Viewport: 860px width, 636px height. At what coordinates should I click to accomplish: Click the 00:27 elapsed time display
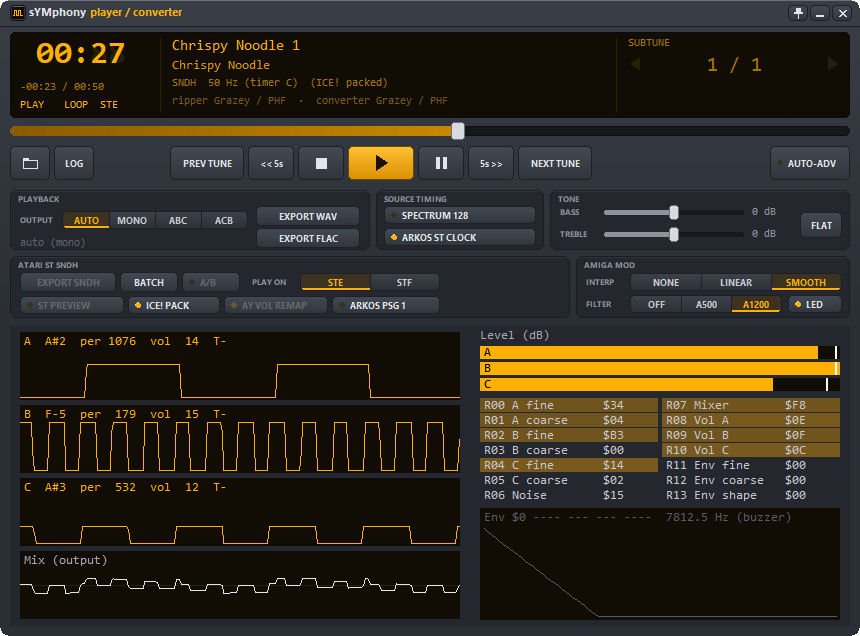pyautogui.click(x=80, y=54)
